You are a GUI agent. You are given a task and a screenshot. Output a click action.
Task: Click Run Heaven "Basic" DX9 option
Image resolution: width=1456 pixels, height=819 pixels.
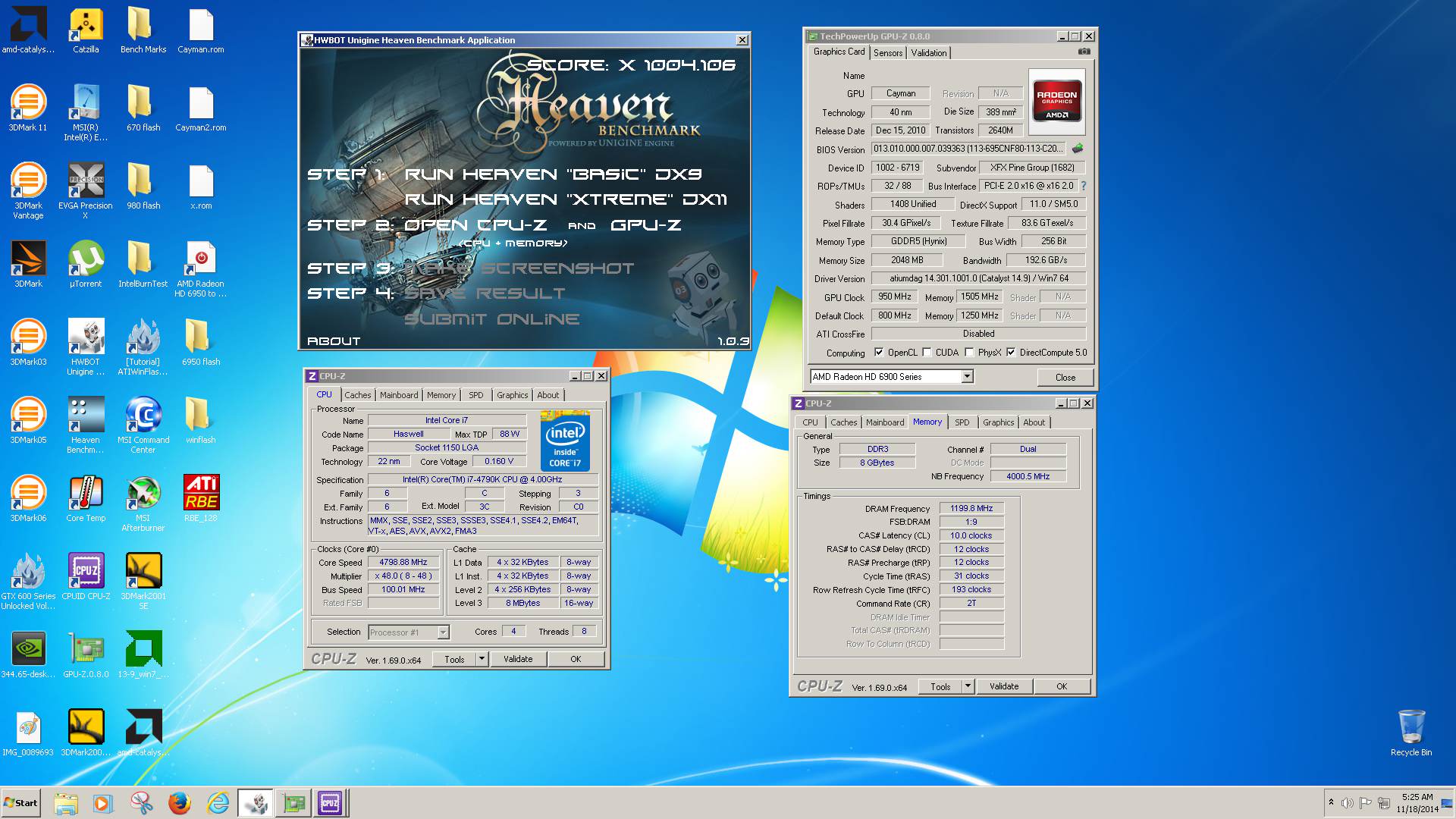pyautogui.click(x=553, y=174)
